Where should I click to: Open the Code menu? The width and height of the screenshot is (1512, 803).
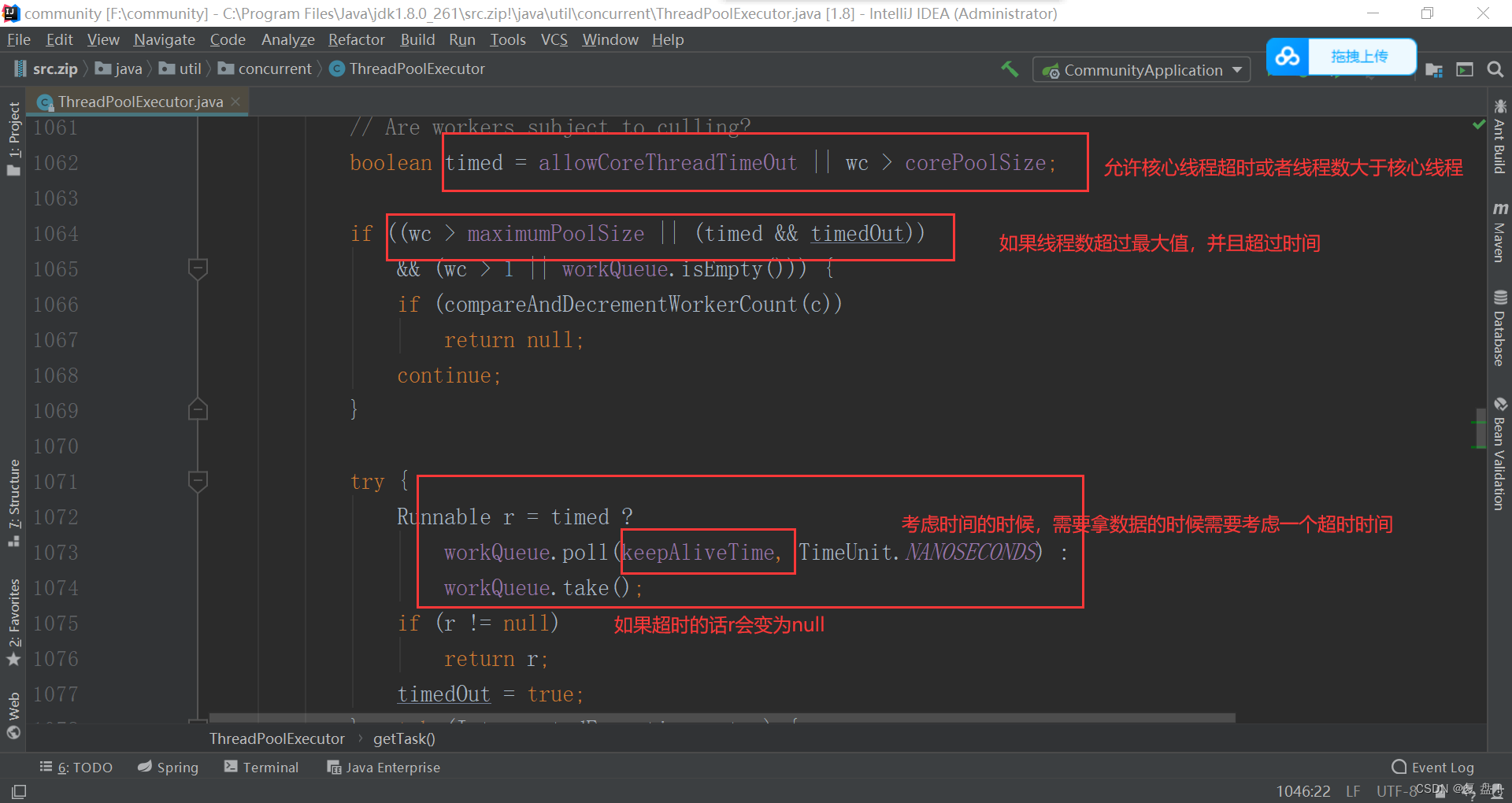coord(228,40)
